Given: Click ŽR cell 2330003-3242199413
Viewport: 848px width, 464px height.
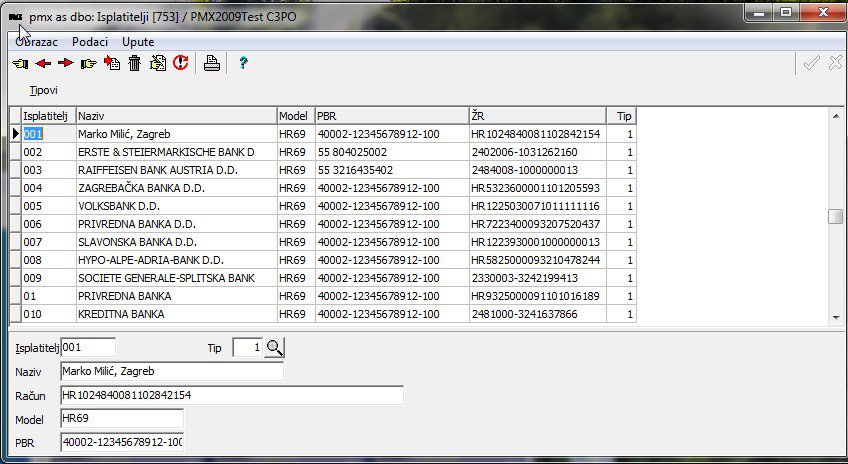Looking at the screenshot, I should pyautogui.click(x=538, y=278).
